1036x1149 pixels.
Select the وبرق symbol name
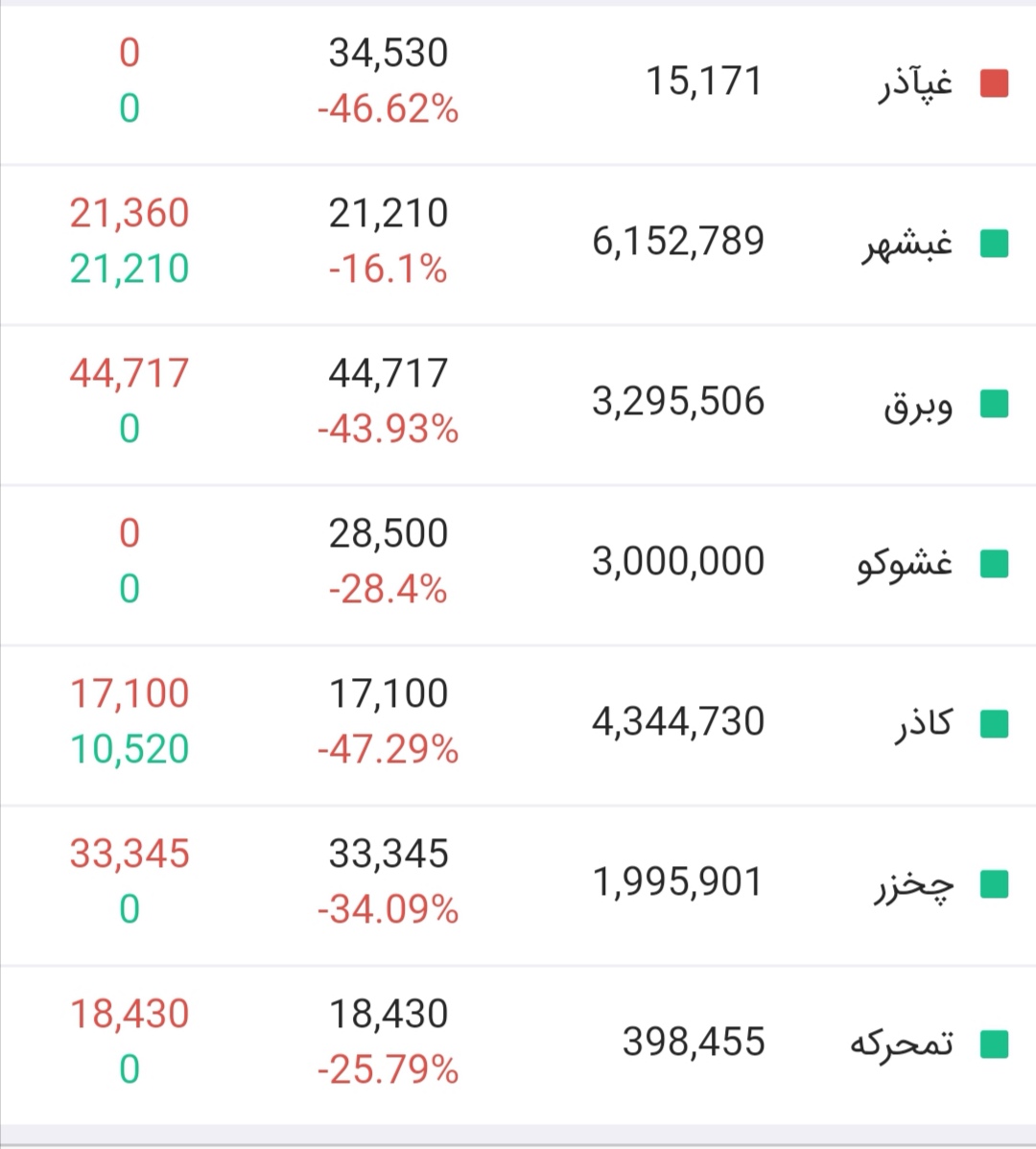tap(918, 406)
